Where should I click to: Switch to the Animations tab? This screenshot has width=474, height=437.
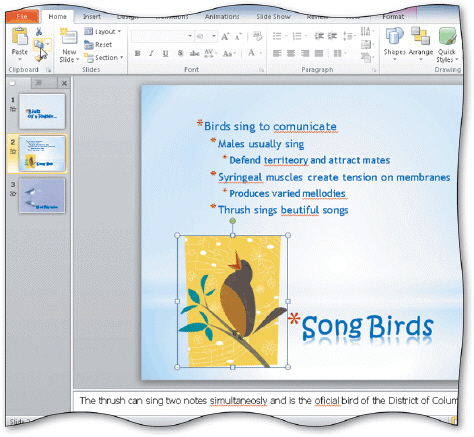pos(222,16)
